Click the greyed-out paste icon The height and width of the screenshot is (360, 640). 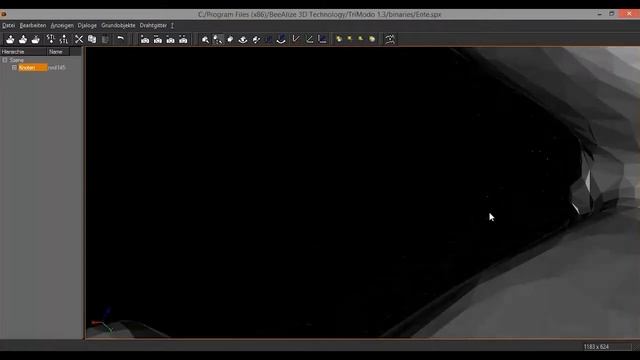pos(105,39)
